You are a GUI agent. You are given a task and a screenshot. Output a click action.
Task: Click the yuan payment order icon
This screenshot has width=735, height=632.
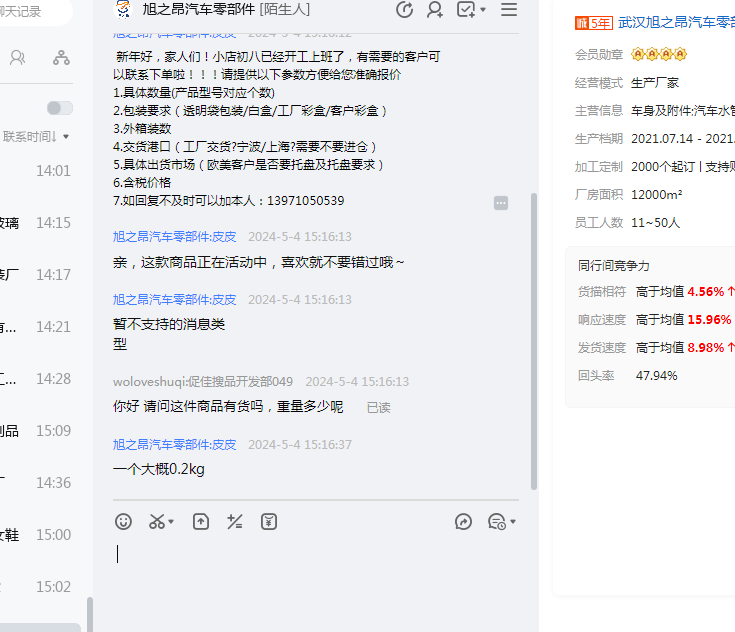[x=268, y=521]
